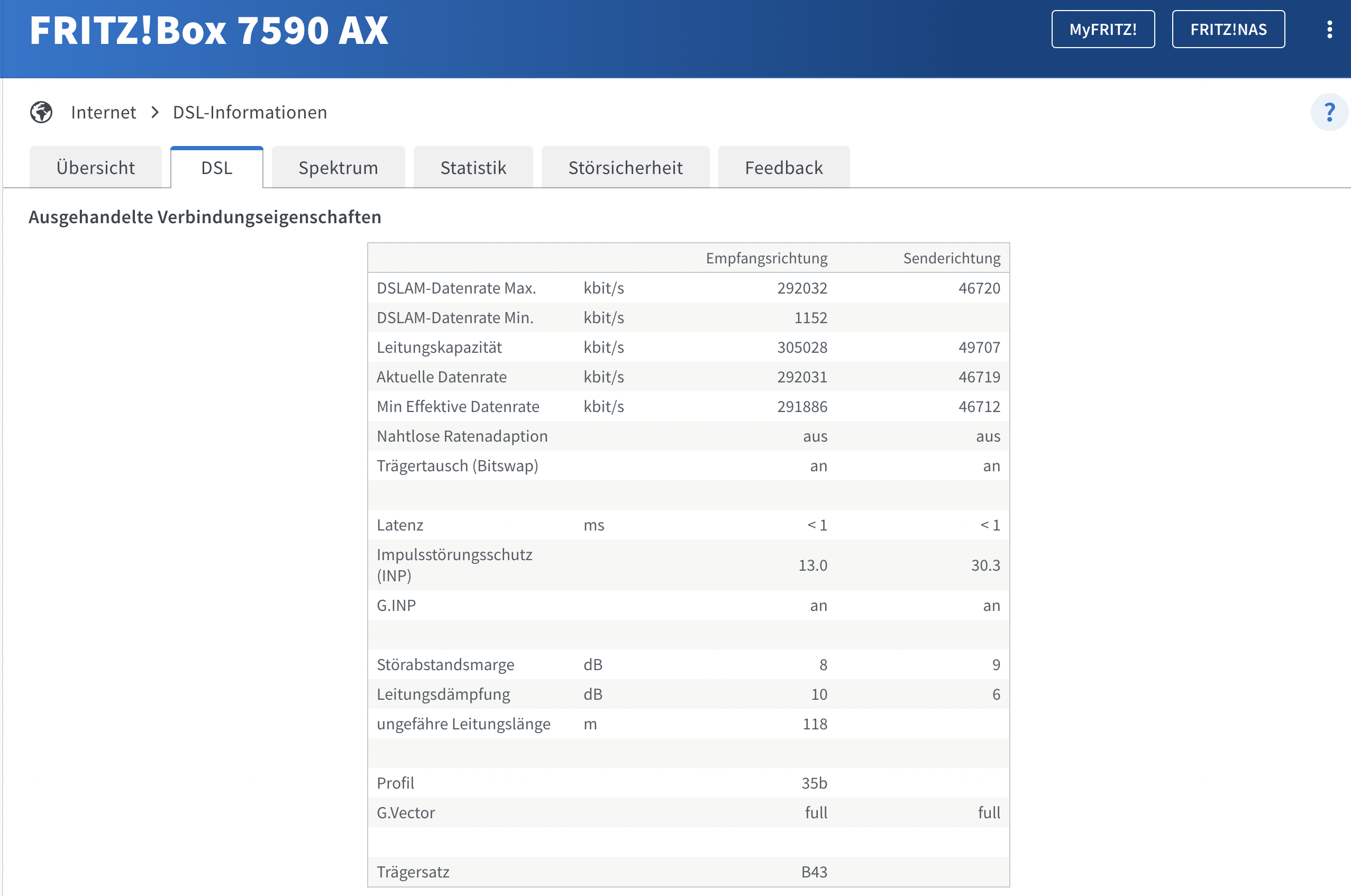Click the breadcrumb chevron after Internet
The image size is (1351, 896).
[155, 112]
